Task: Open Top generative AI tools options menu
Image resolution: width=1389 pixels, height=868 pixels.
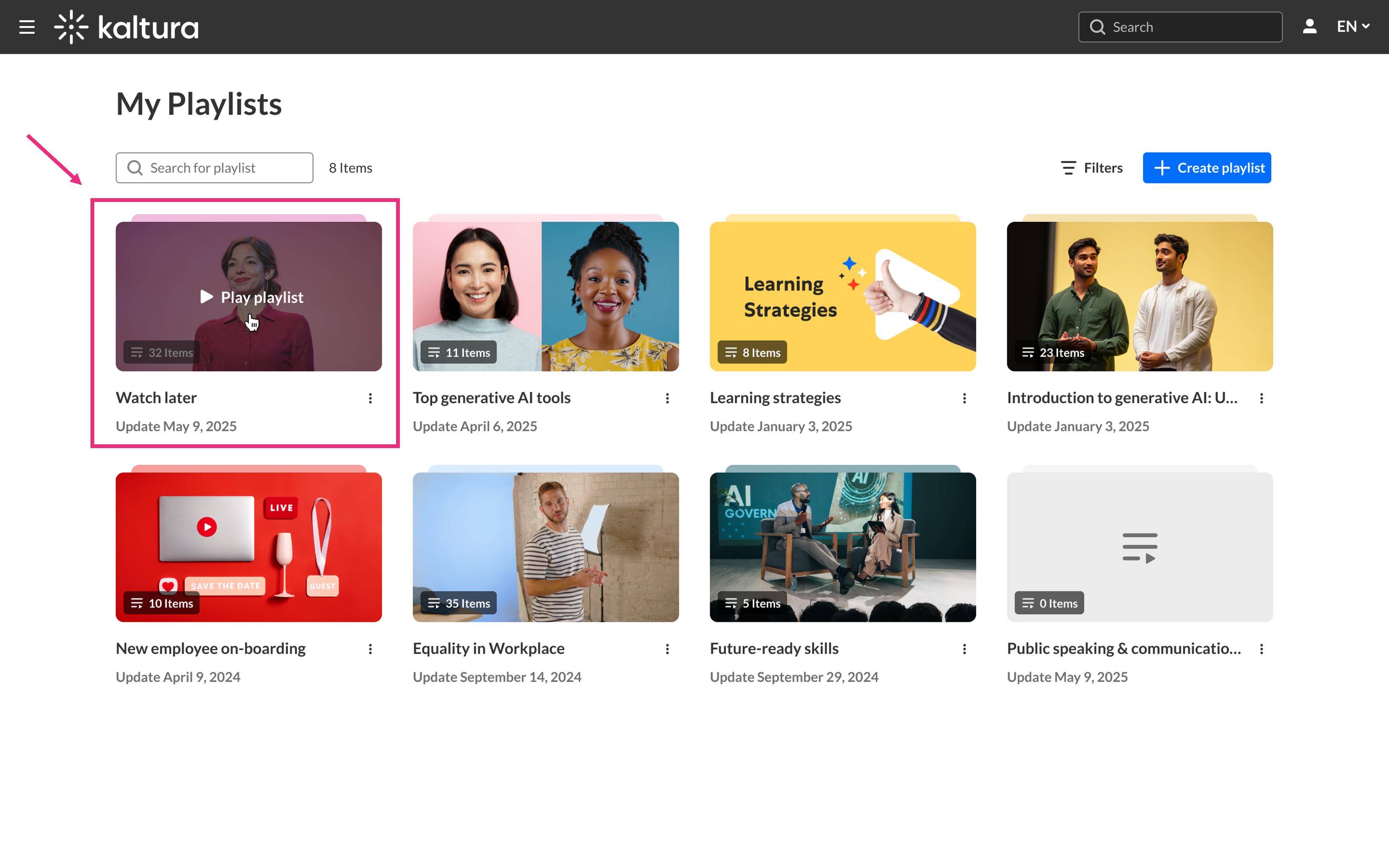Action: 667,398
